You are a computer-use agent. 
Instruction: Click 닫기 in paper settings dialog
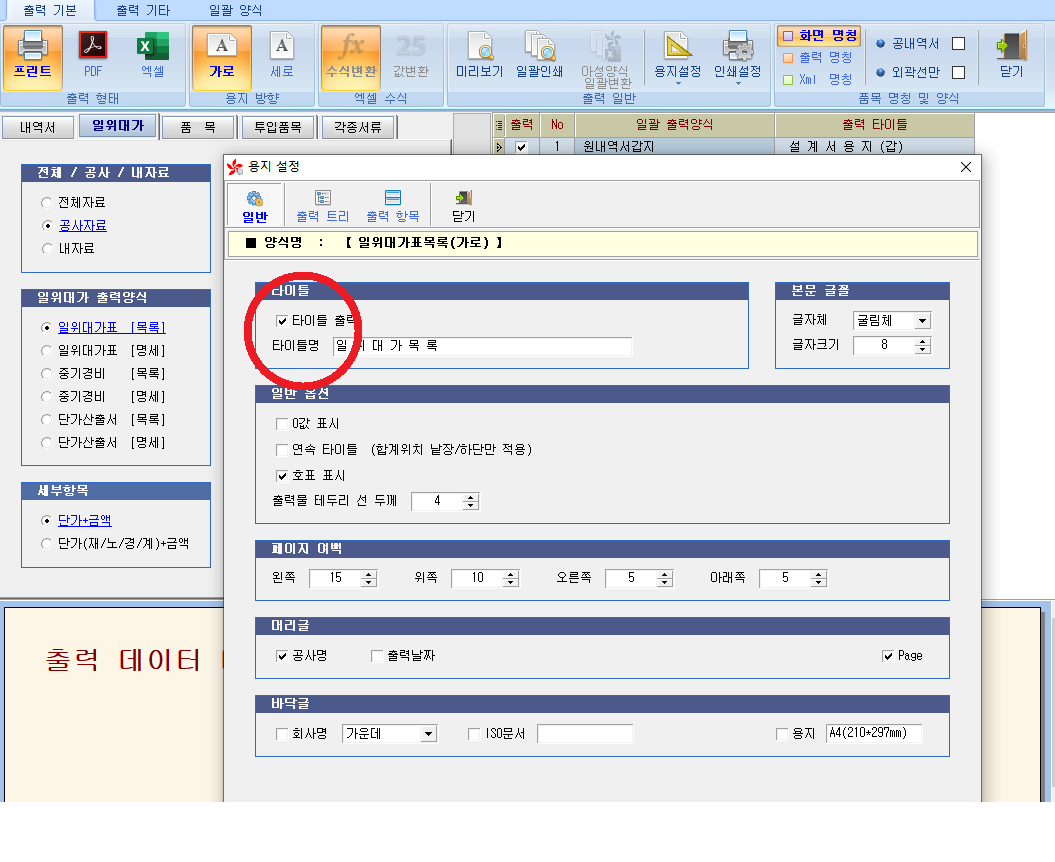(463, 205)
